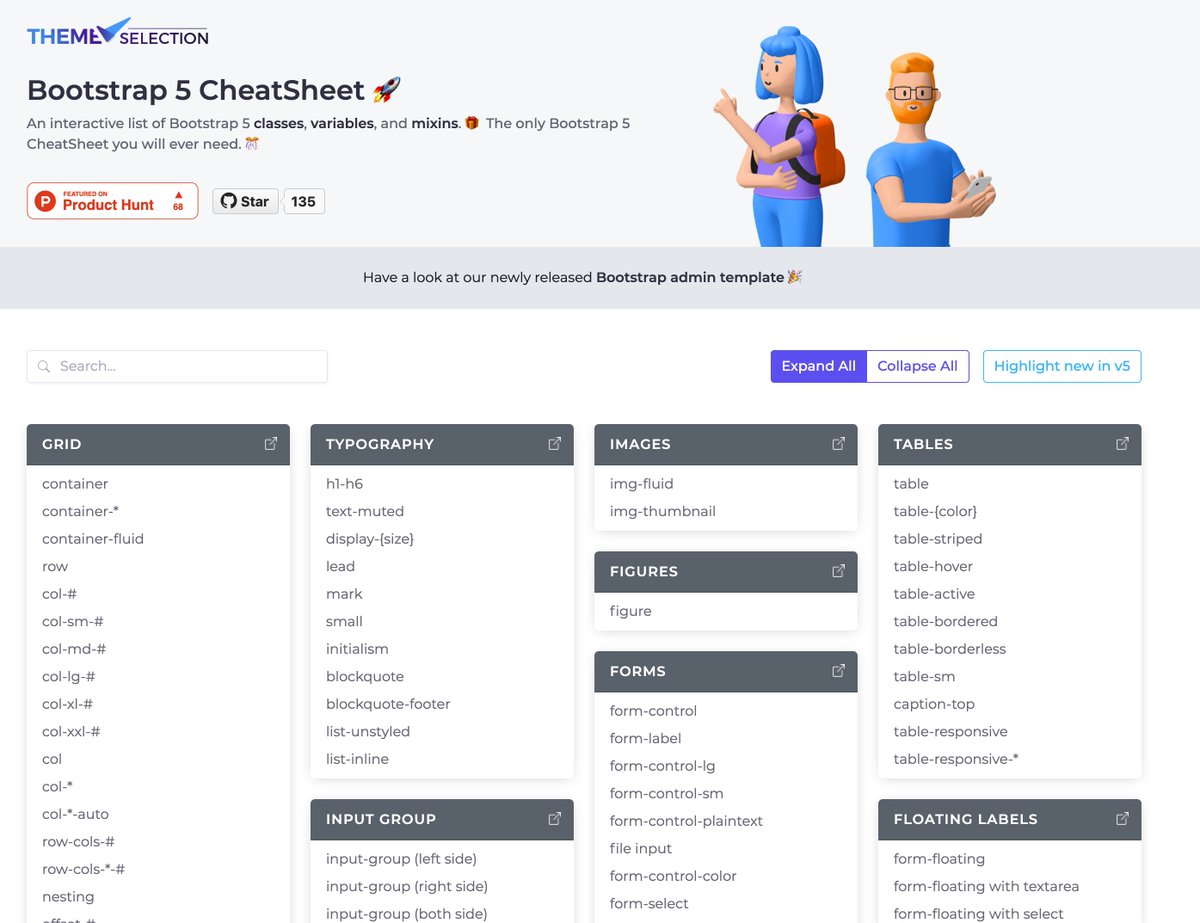Select the col-xxl-# entry
This screenshot has width=1200, height=923.
coord(71,732)
